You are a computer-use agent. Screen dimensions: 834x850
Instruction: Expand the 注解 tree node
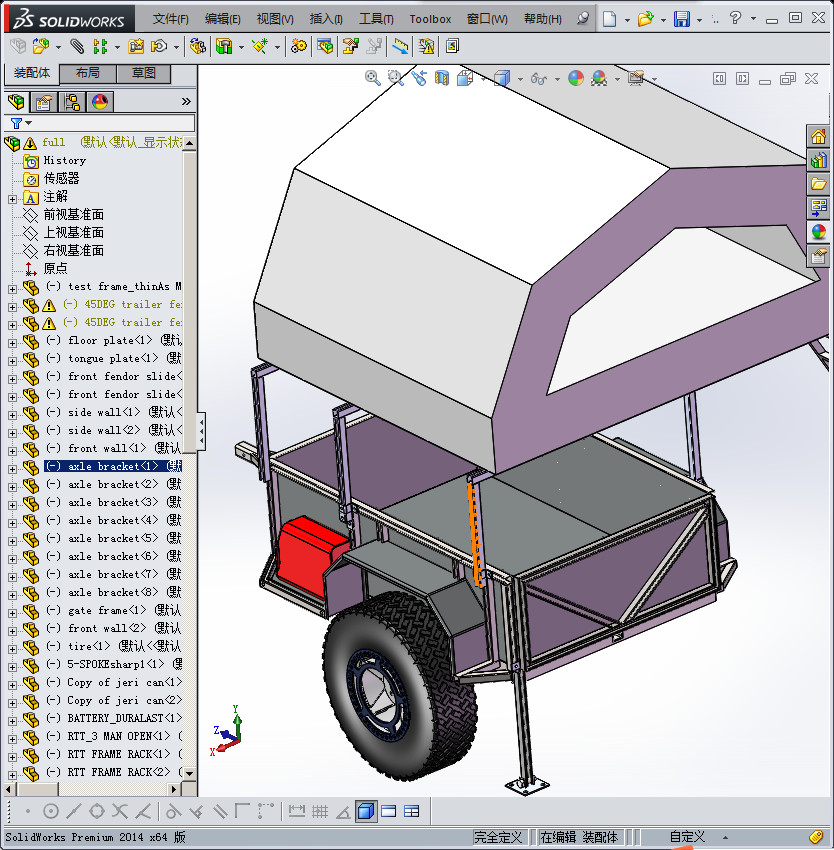(12, 199)
